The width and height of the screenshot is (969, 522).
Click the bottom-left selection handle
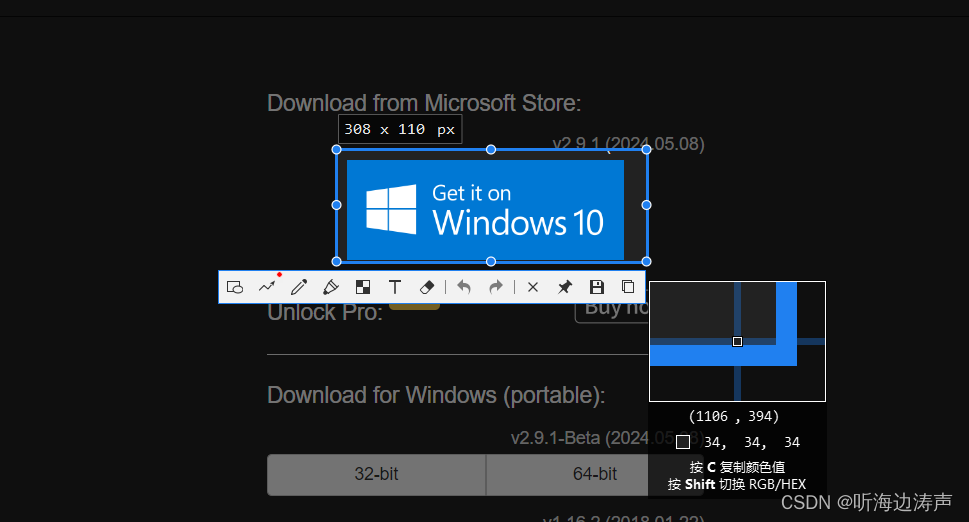click(x=336, y=261)
